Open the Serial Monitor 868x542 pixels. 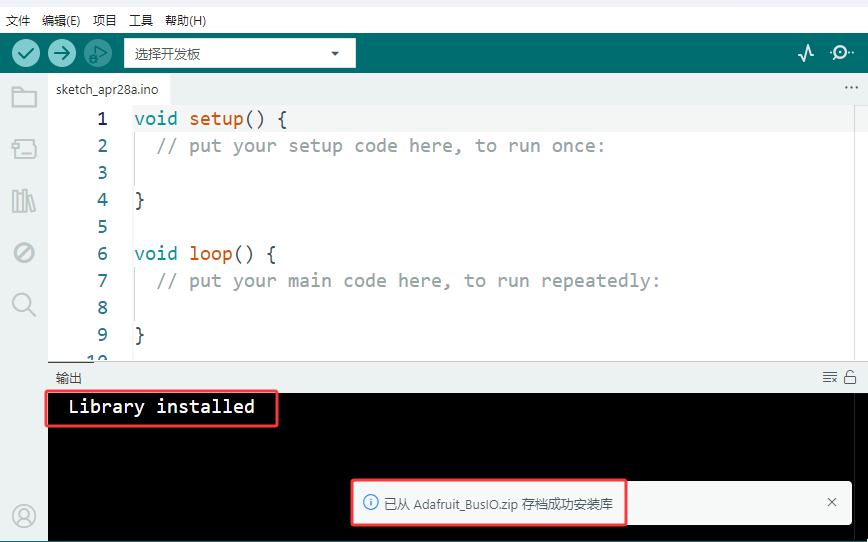tap(841, 53)
